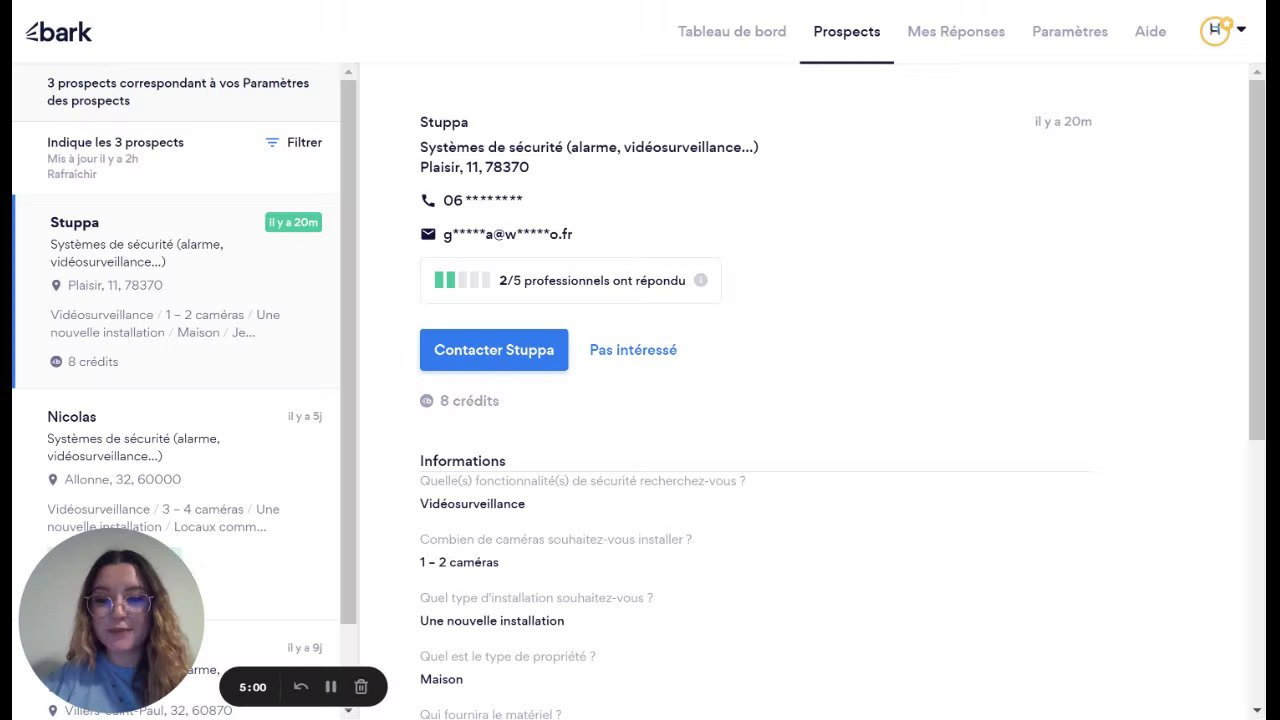This screenshot has height=720, width=1280.
Task: Click the masked phone number 06********
Action: pos(483,200)
